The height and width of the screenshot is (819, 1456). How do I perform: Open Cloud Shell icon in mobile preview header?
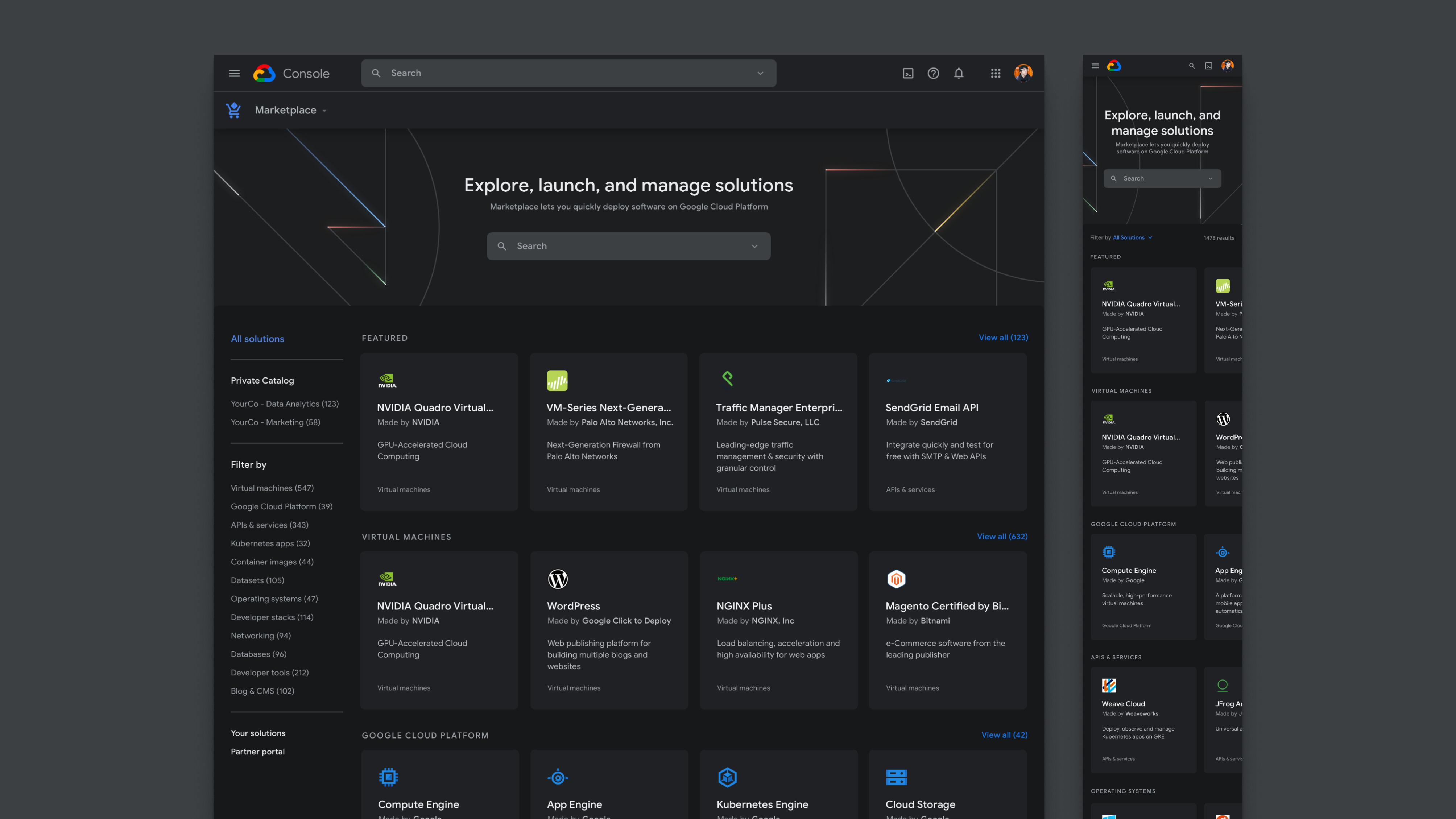click(x=1208, y=66)
